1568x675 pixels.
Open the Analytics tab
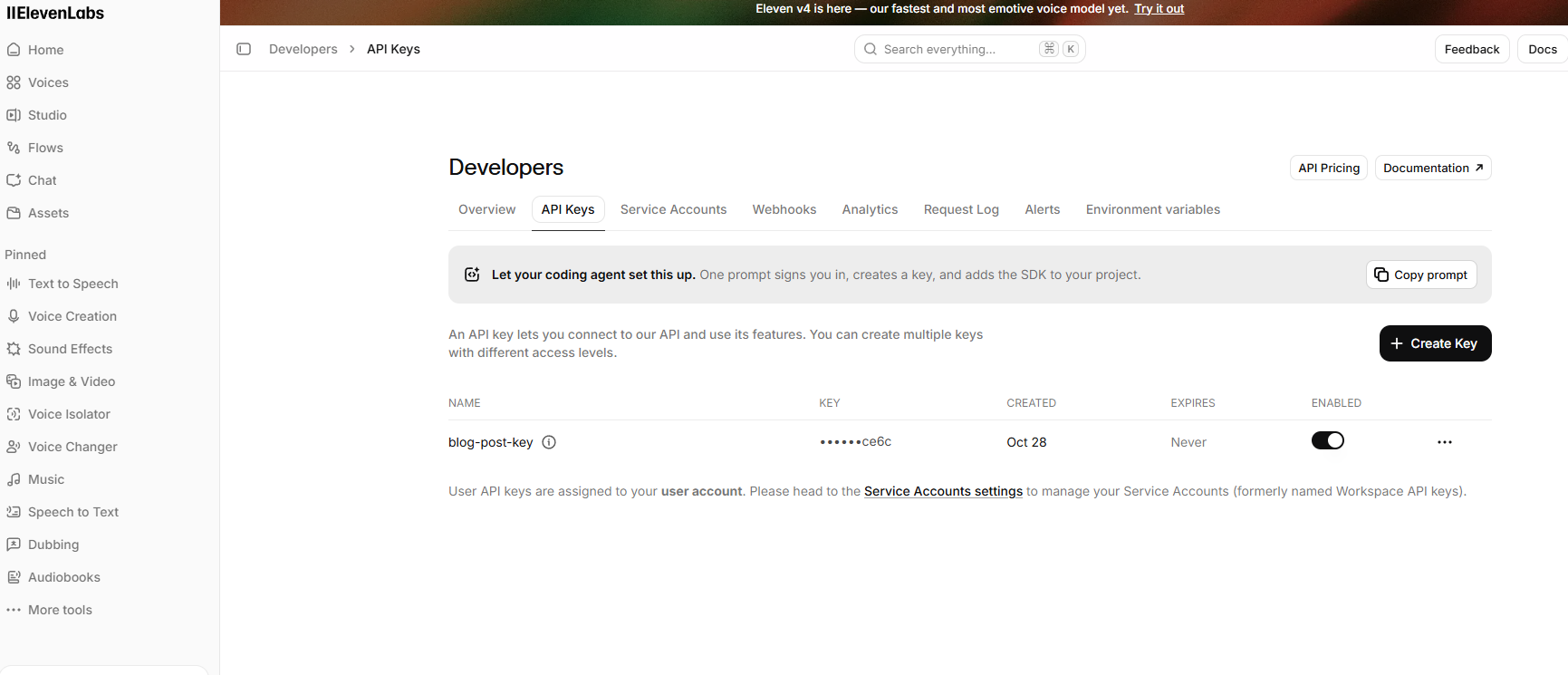click(x=870, y=209)
